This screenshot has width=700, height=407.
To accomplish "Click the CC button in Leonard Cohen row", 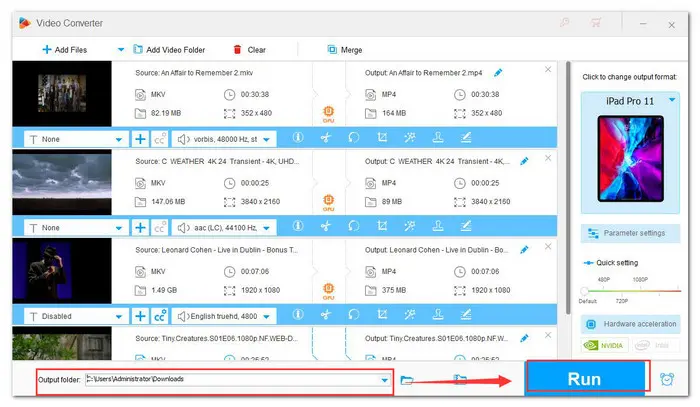I will click(x=160, y=316).
